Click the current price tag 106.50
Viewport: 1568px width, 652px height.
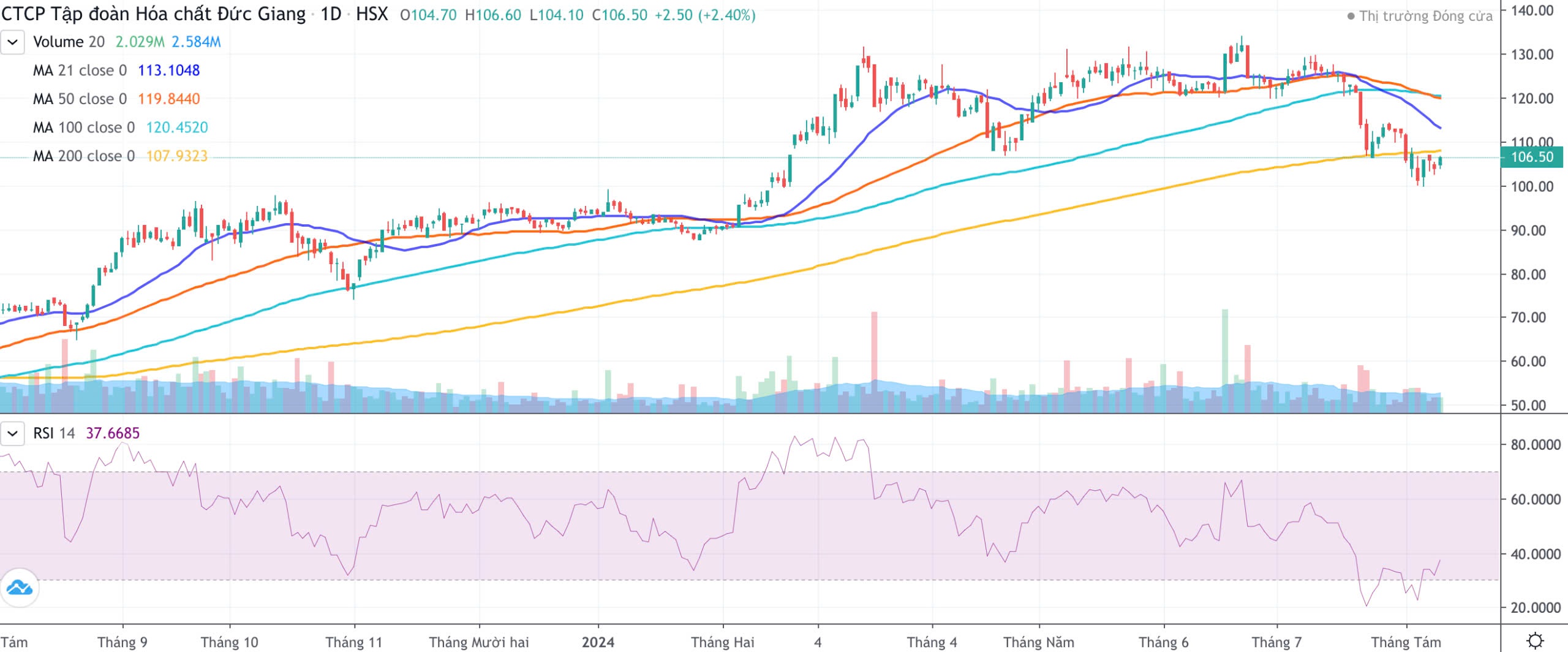click(x=1532, y=157)
